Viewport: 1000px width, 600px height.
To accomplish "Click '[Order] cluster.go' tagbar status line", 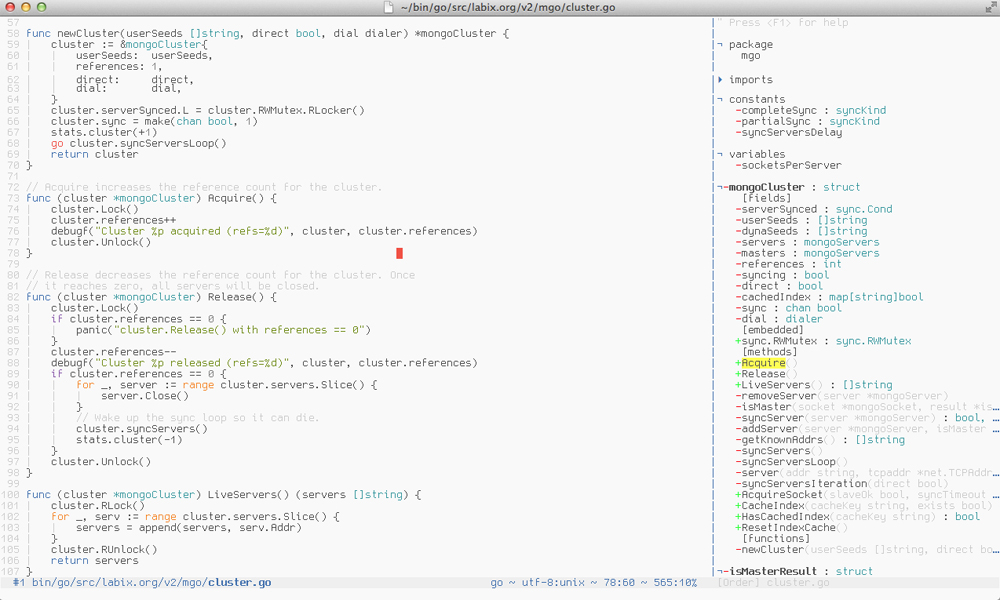I will tap(772, 582).
